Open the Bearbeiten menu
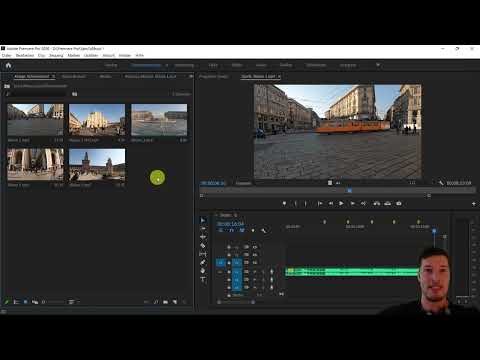The height and width of the screenshot is (360, 480). [25, 55]
